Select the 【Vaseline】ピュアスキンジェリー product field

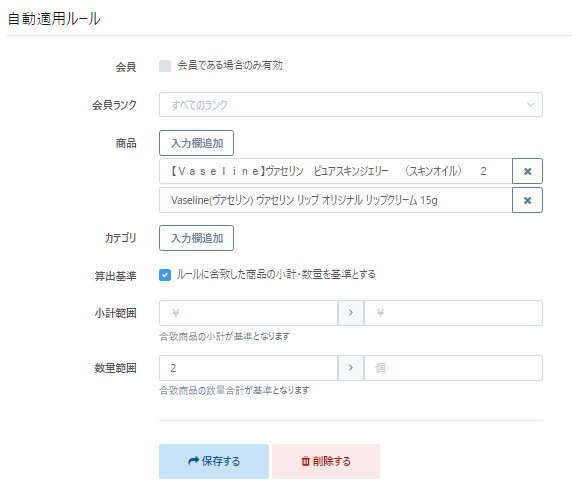(x=336, y=171)
